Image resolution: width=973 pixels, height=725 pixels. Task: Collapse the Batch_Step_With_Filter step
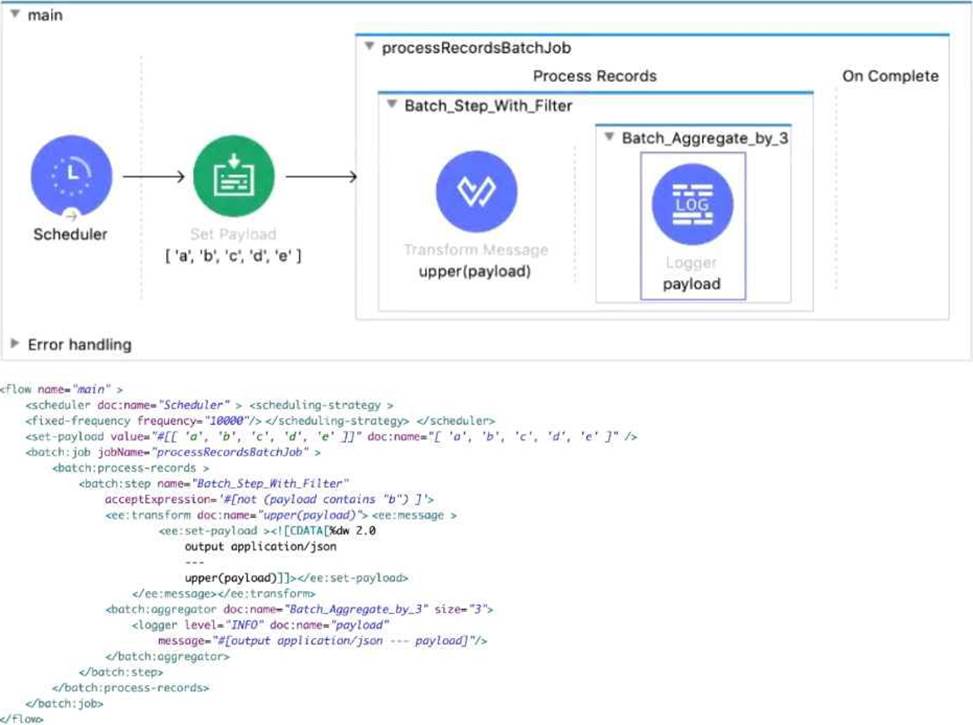[x=392, y=105]
